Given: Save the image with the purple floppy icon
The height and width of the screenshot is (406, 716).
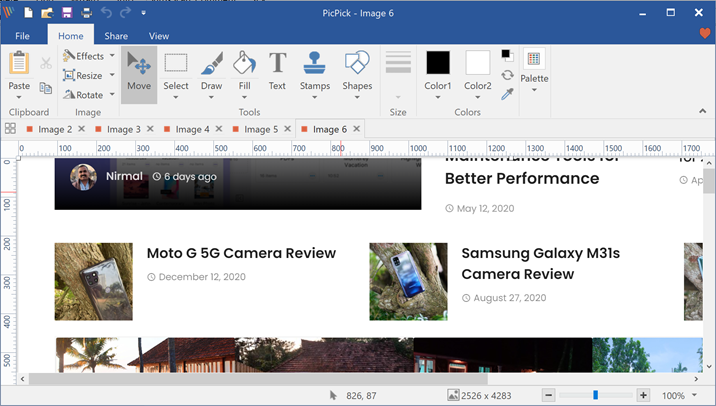Looking at the screenshot, I should click(x=67, y=13).
